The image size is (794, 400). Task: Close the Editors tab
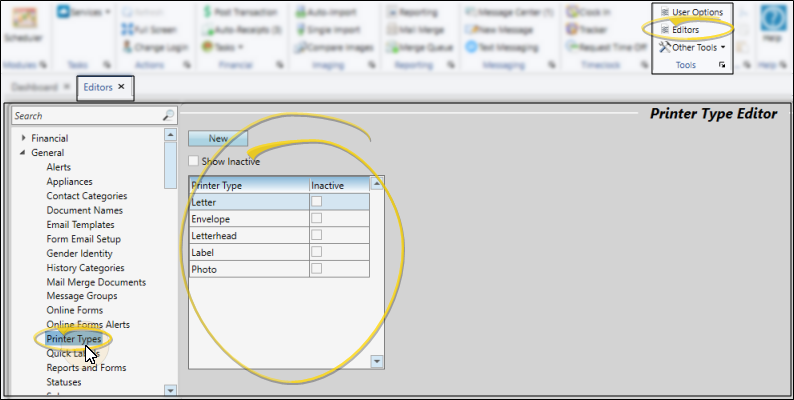(x=121, y=87)
